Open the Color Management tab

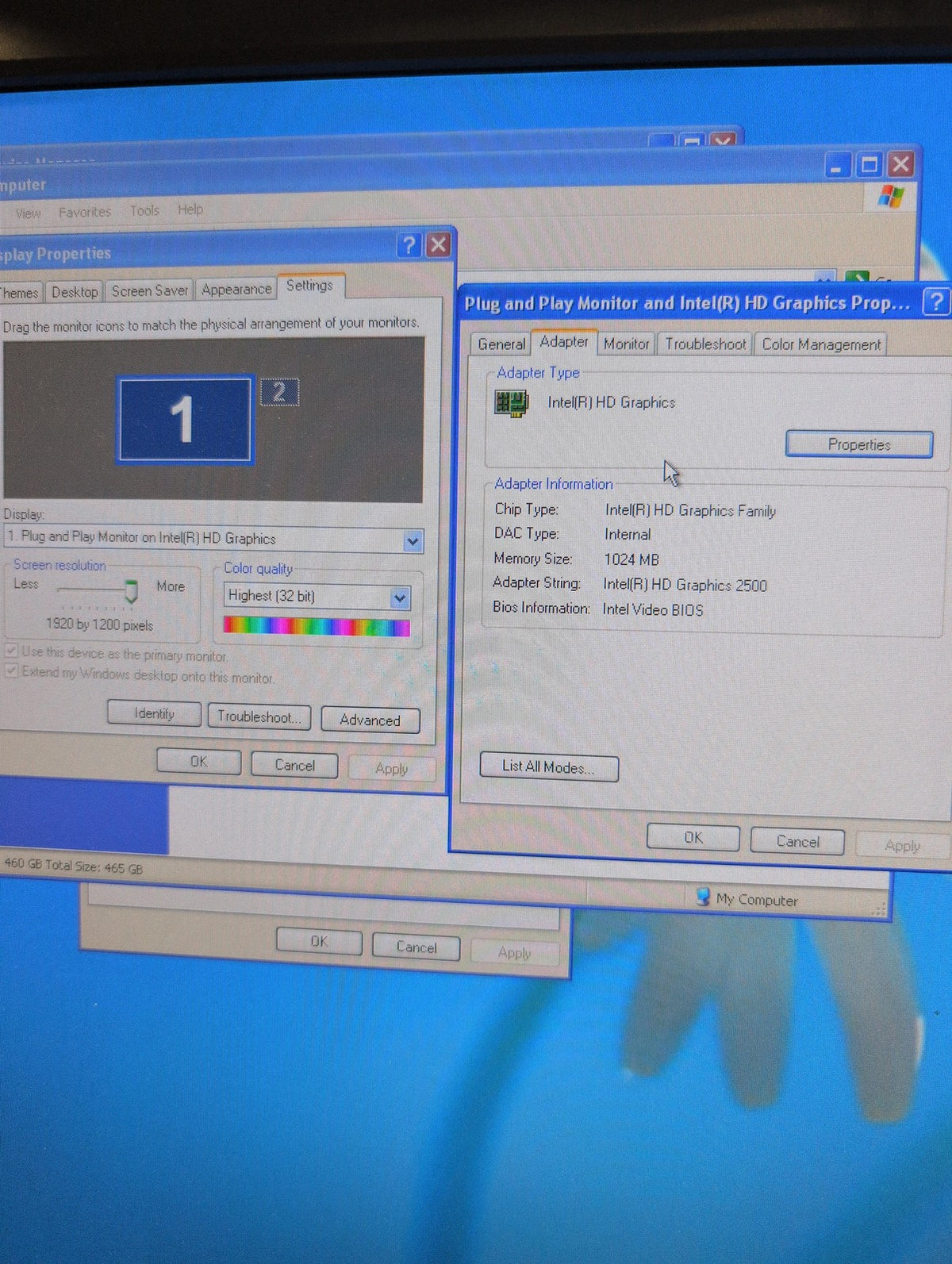tap(821, 344)
